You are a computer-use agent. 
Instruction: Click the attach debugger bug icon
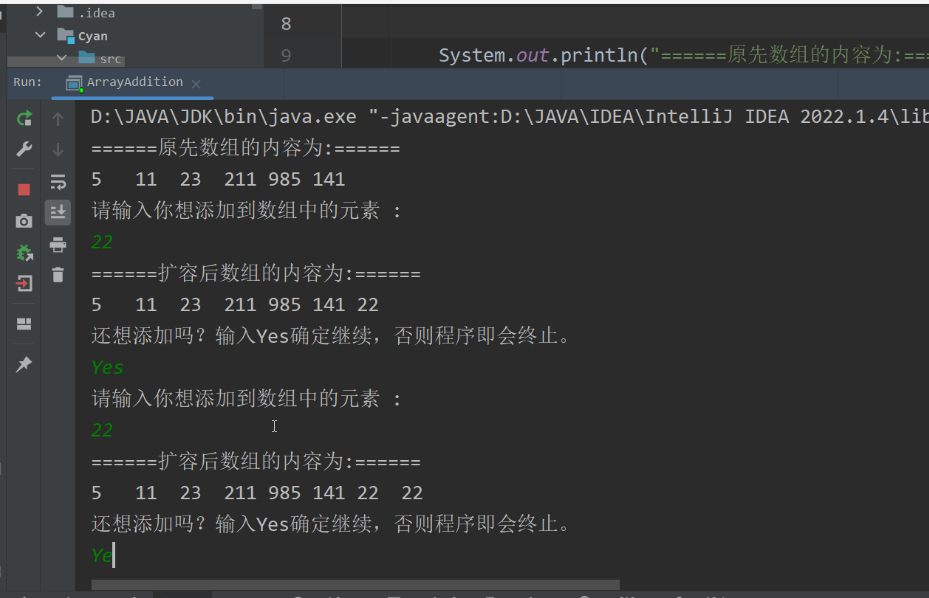24,253
